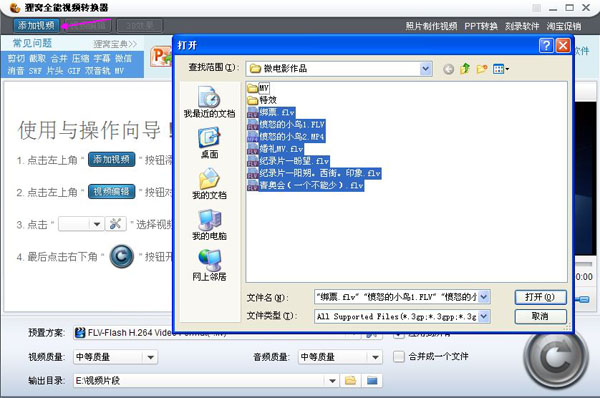Open 我最近的文档 in places bar
Viewport: 600px width, 398px height.
click(x=209, y=102)
